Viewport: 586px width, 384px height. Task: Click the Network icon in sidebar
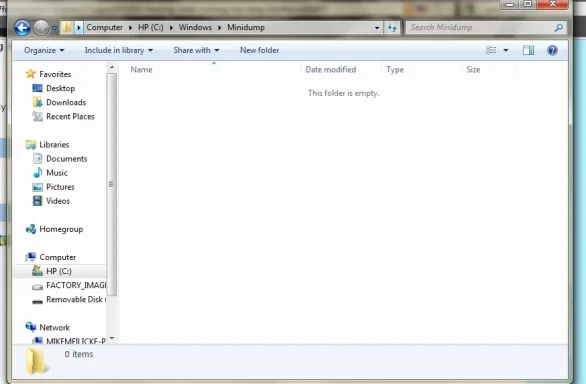click(x=31, y=327)
